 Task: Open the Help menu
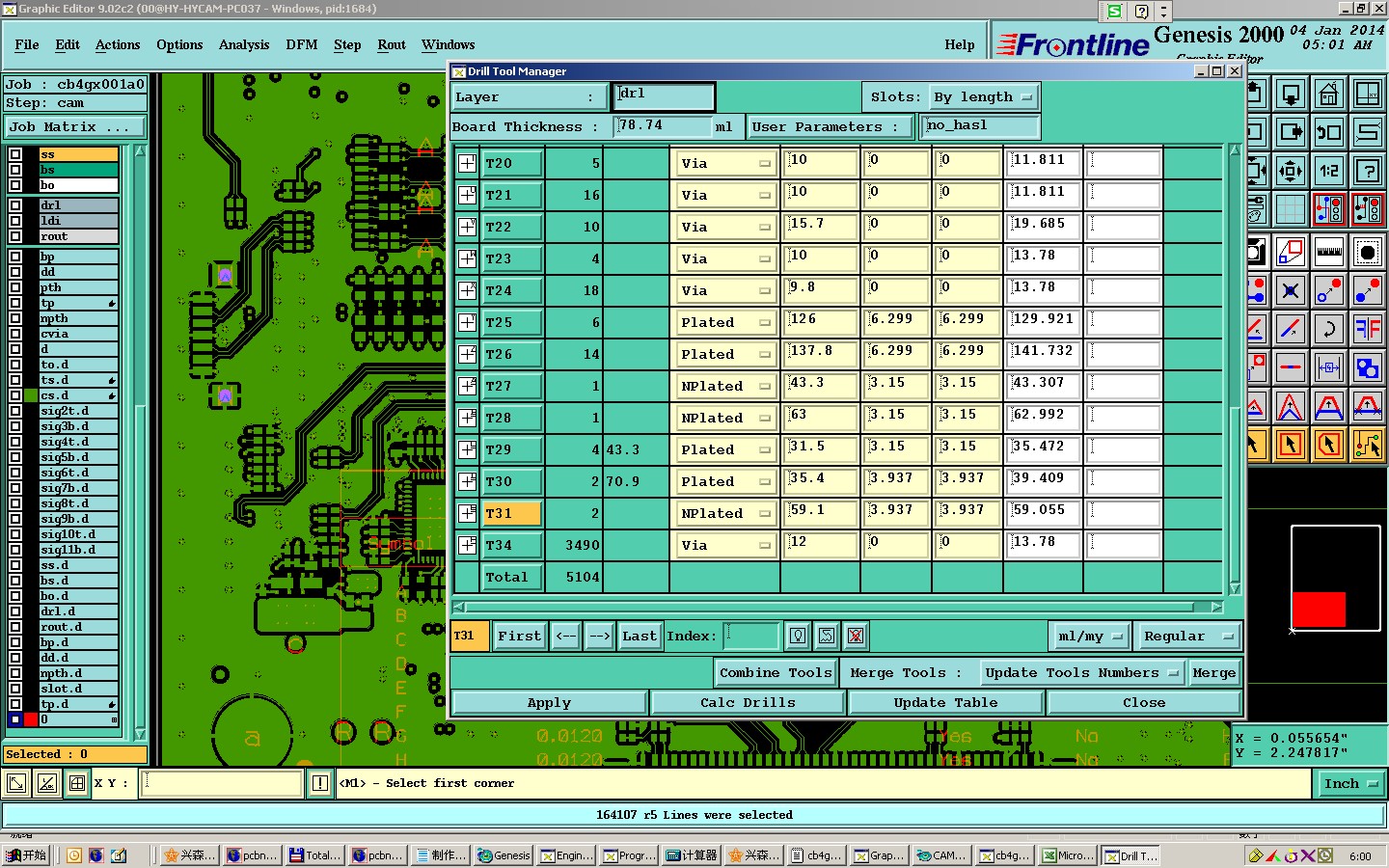tap(960, 45)
